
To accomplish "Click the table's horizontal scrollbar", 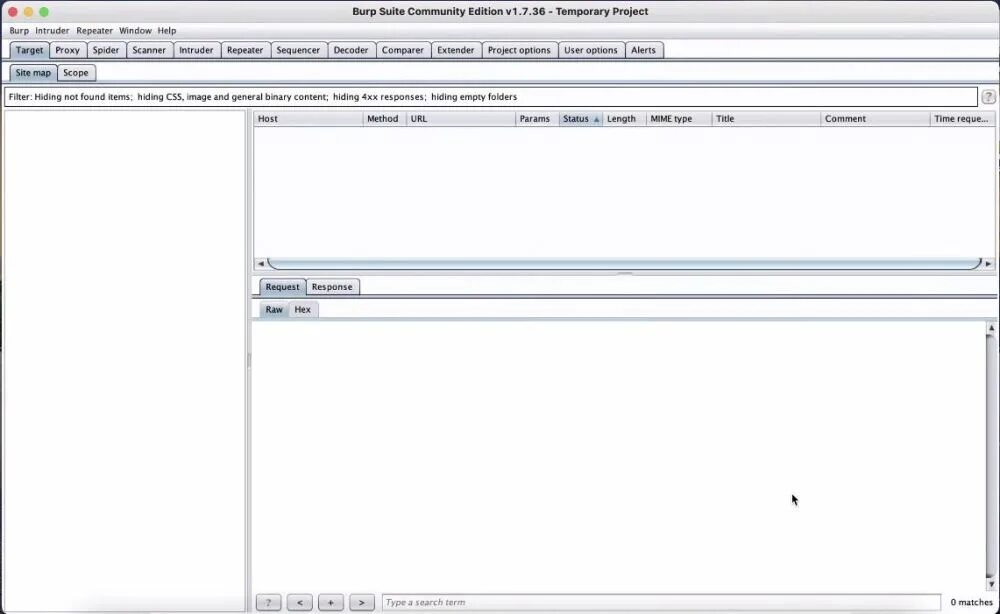I will point(624,263).
